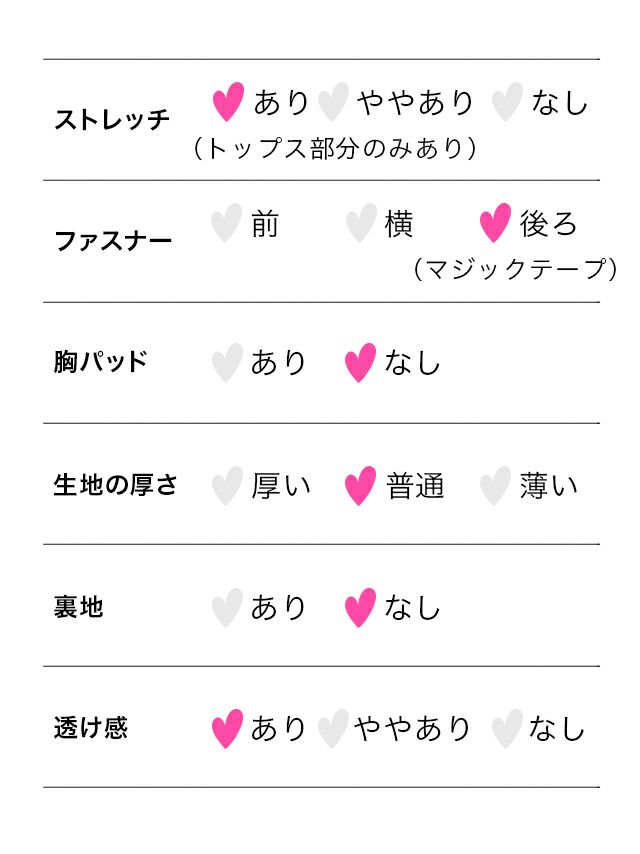Select 厚い heart for 生地の厚さ

click(227, 486)
